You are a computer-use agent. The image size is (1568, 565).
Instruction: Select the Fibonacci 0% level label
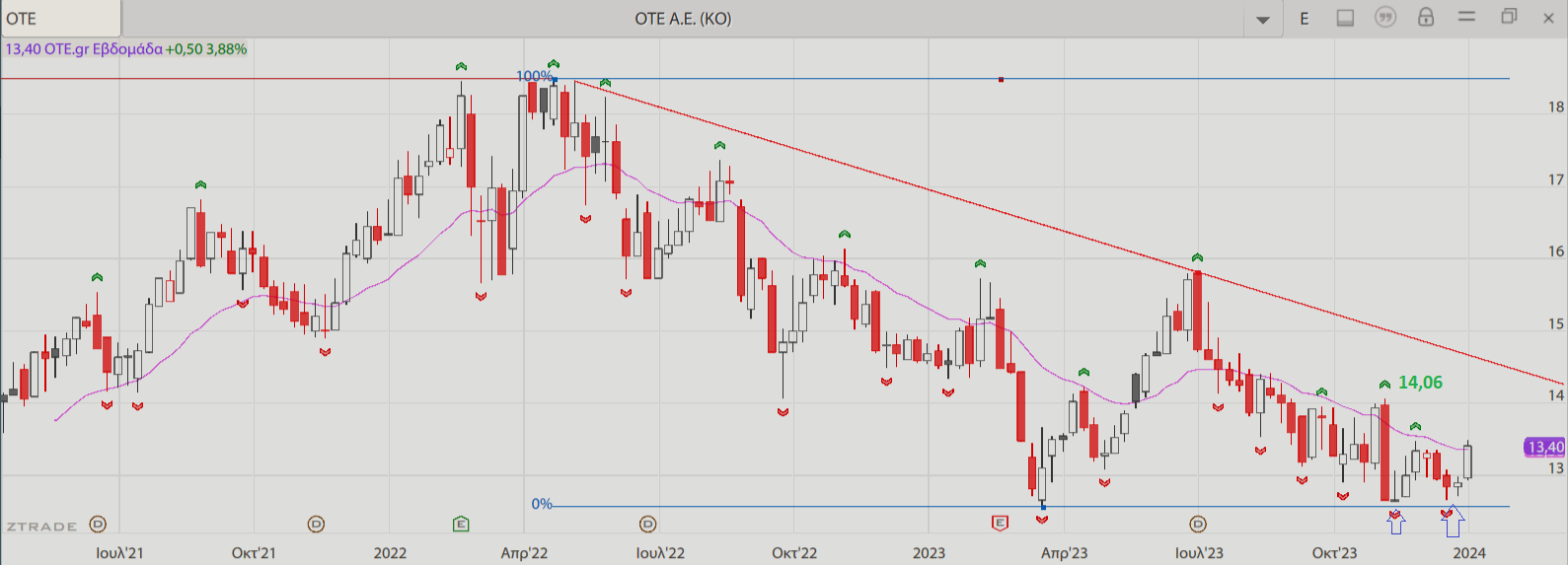pyautogui.click(x=542, y=504)
